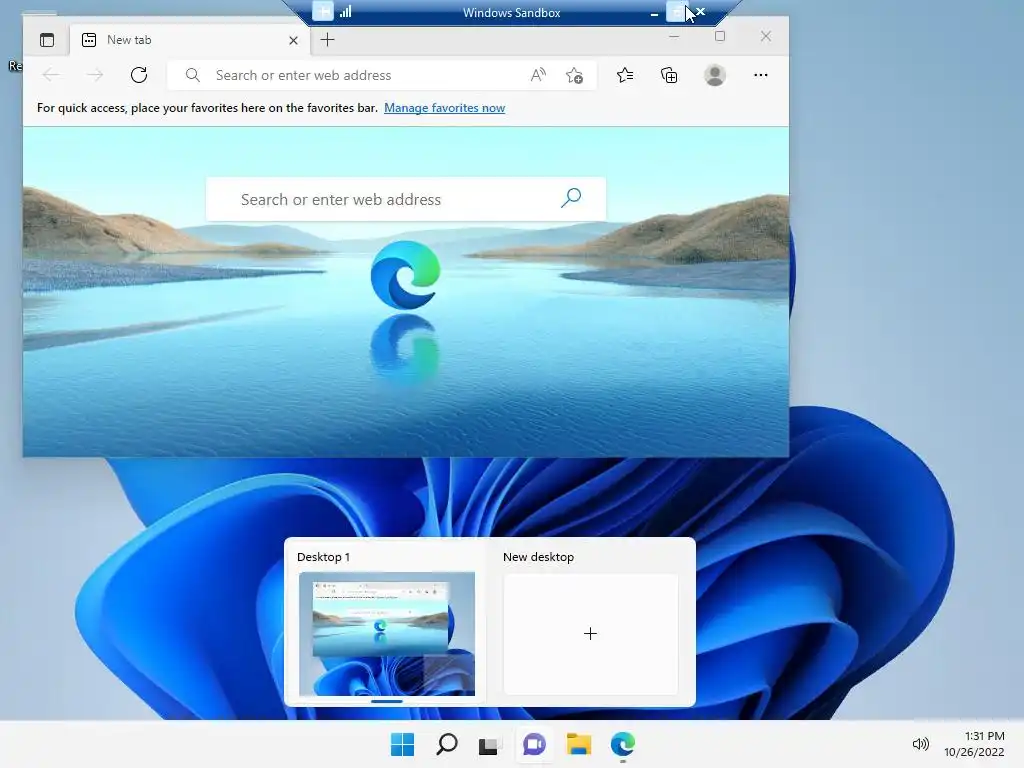This screenshot has height=768, width=1024.
Task: Click the Task View taskbar icon
Action: (x=488, y=745)
